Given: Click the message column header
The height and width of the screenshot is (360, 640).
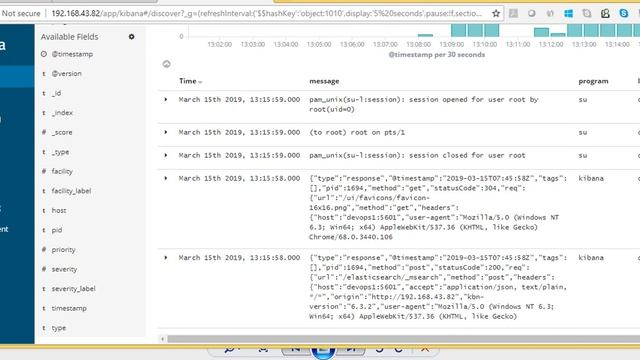Looking at the screenshot, I should (324, 81).
